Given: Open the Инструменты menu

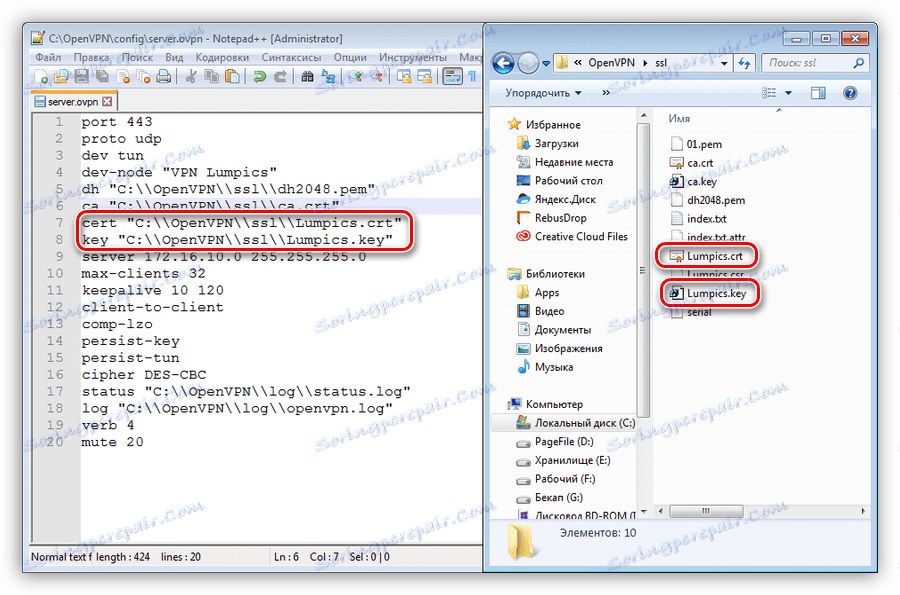Looking at the screenshot, I should pyautogui.click(x=413, y=57).
